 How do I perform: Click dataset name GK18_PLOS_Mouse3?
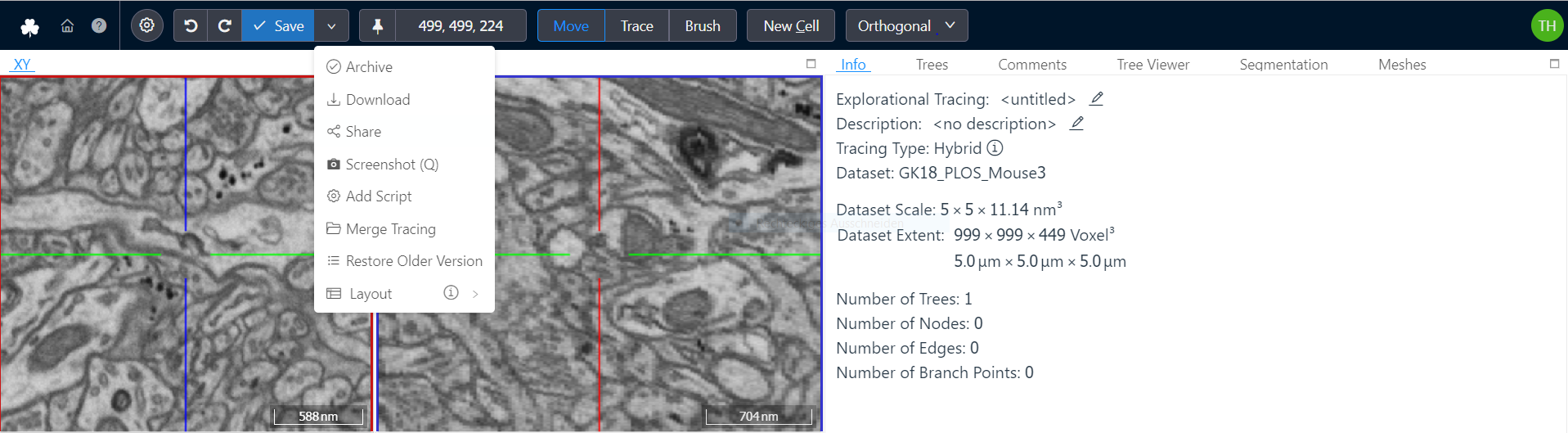click(x=972, y=173)
